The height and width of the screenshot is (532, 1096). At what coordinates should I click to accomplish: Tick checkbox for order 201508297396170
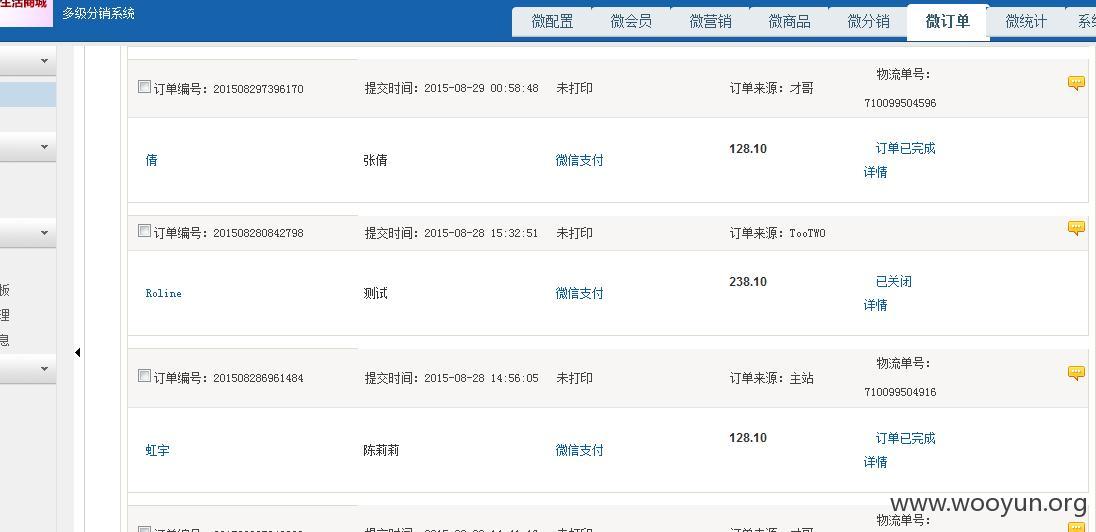pos(144,87)
